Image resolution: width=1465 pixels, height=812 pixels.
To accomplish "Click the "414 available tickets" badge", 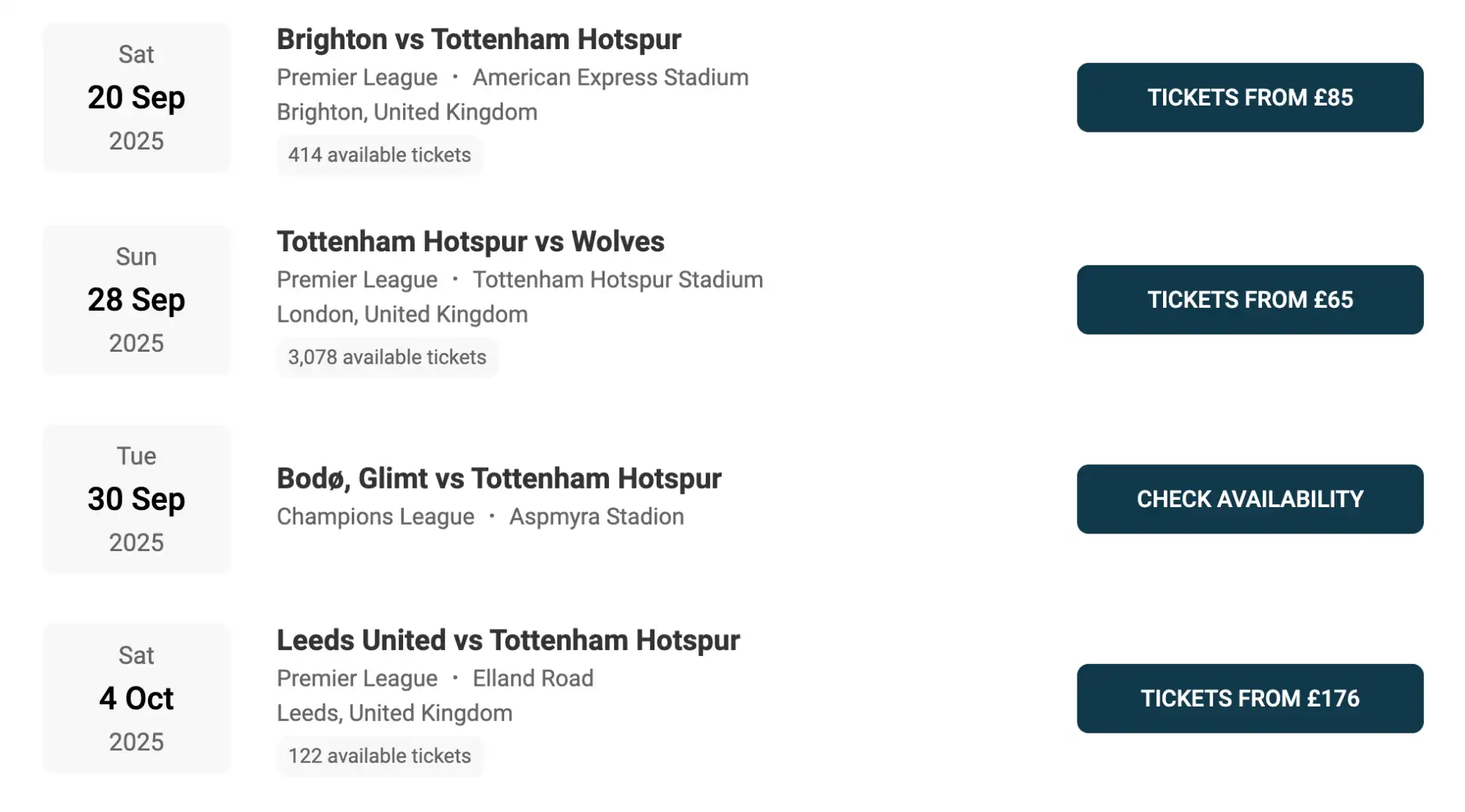I will (x=380, y=155).
